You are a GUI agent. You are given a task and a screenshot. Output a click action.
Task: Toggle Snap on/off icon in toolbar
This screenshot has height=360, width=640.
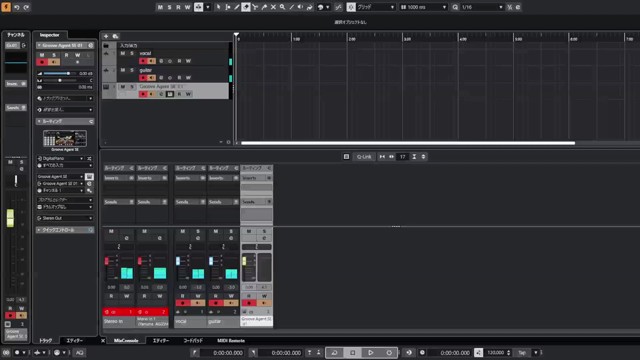click(351, 7)
